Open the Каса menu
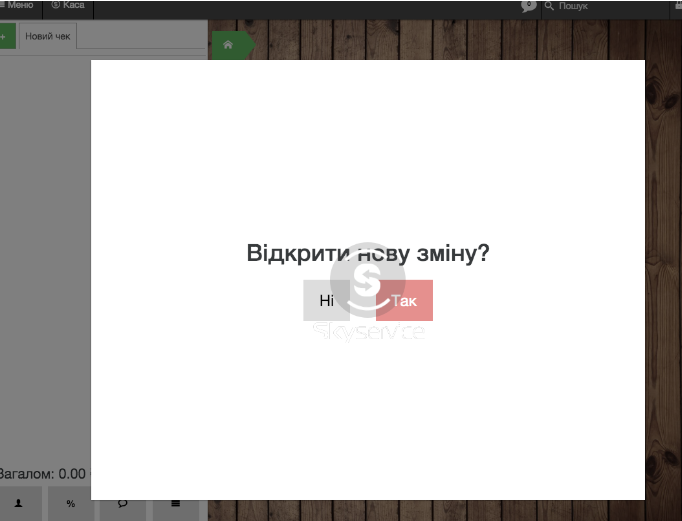 [68, 6]
